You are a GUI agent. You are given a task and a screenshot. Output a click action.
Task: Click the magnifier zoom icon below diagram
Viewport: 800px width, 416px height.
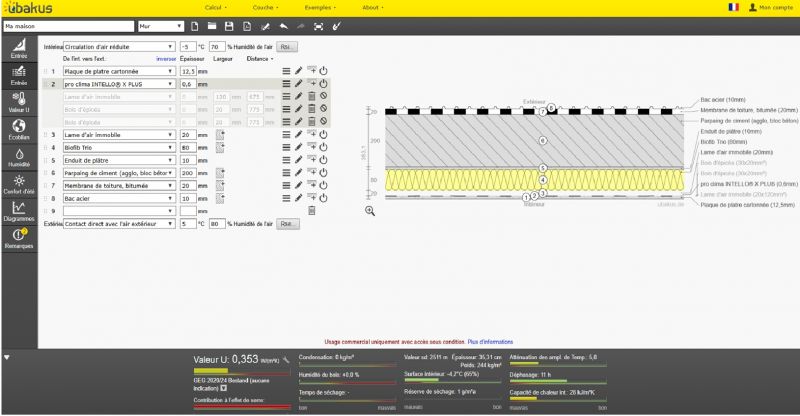pyautogui.click(x=370, y=211)
